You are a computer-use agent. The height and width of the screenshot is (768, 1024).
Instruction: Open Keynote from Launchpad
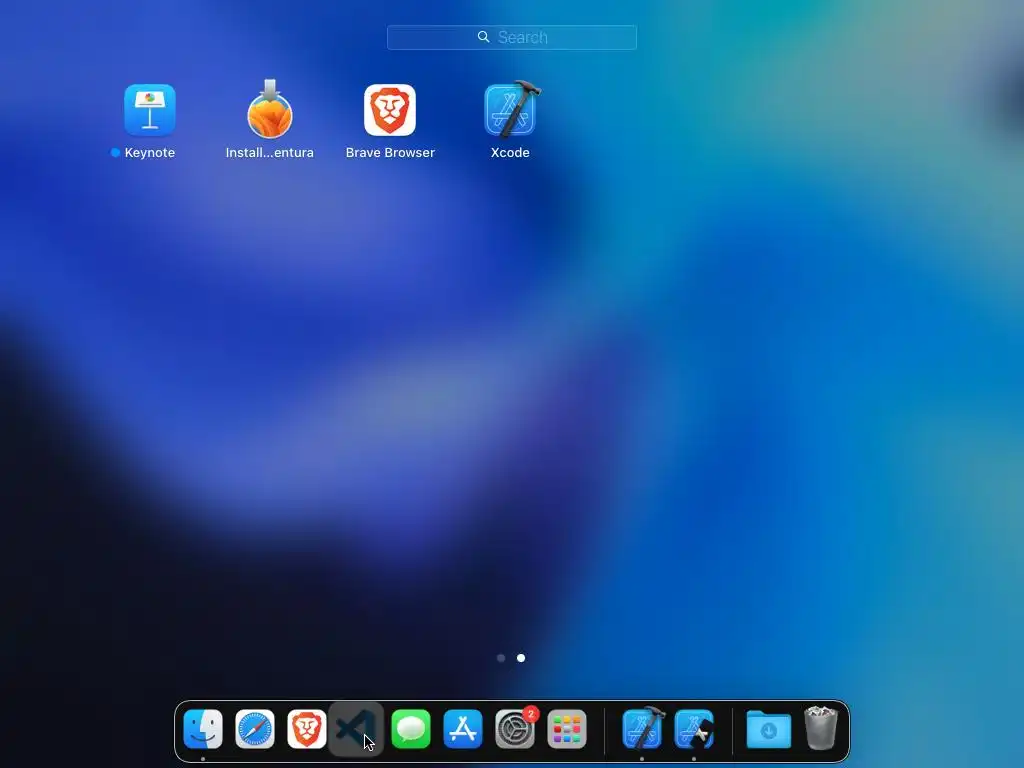tap(150, 110)
